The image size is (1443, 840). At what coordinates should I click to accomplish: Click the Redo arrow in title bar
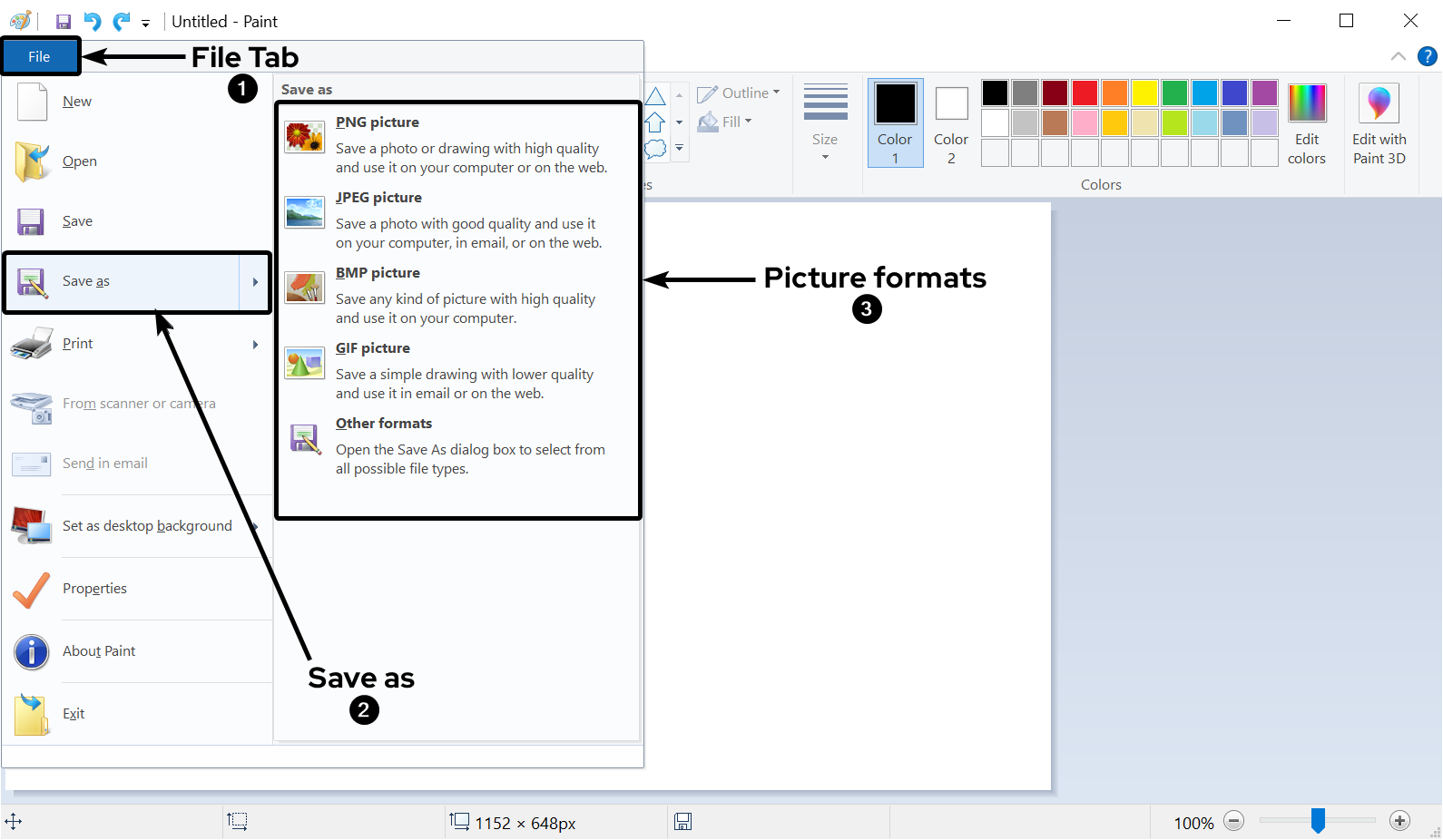(122, 21)
